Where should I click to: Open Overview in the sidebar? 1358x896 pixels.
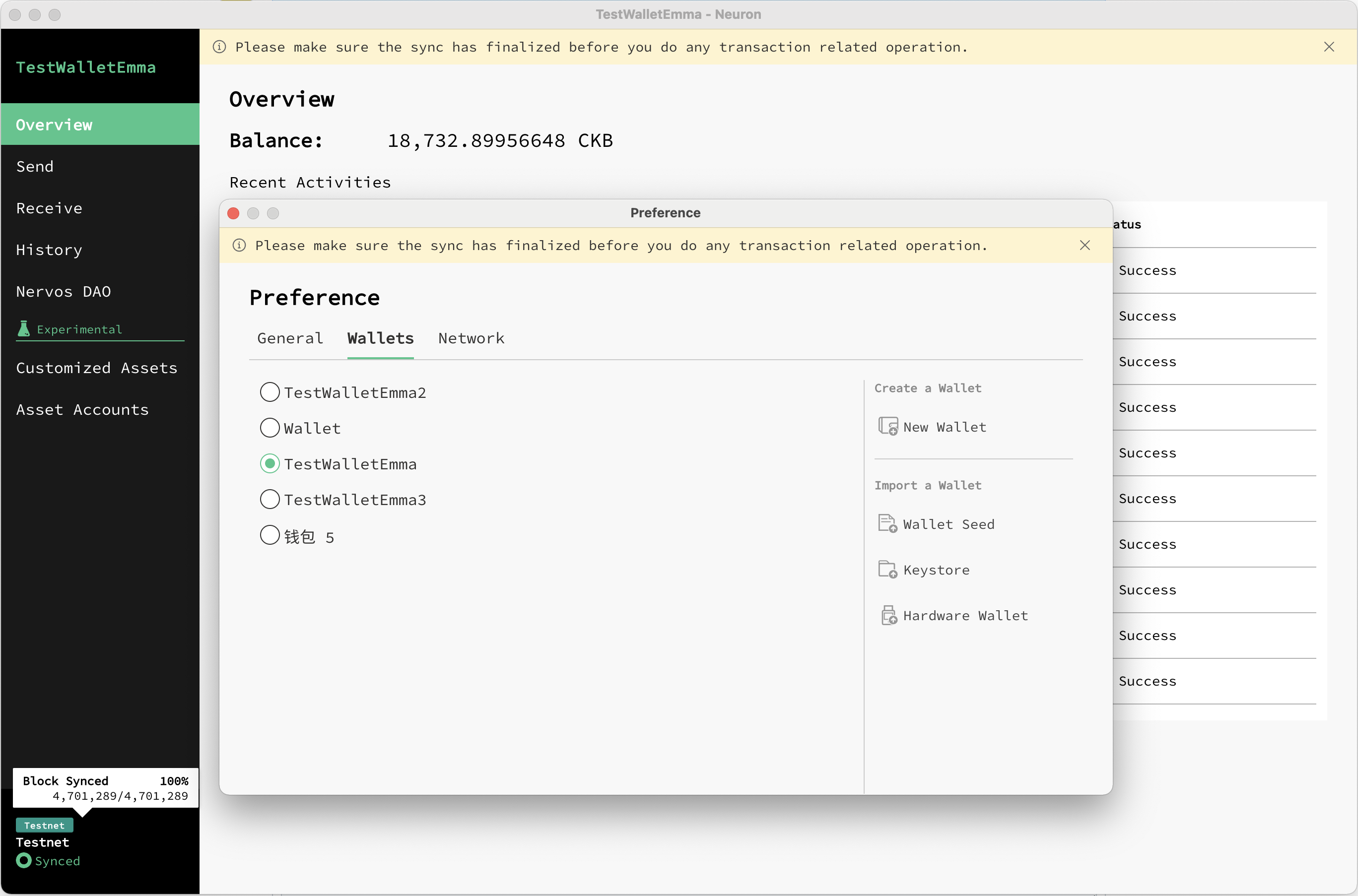tap(100, 125)
